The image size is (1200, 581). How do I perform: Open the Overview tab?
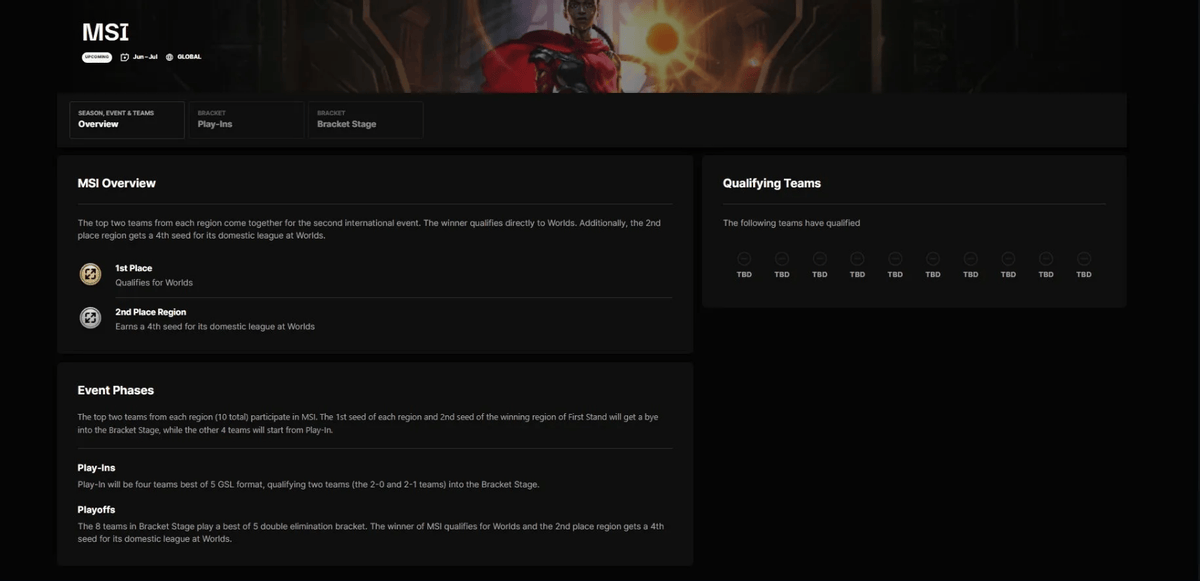[127, 119]
